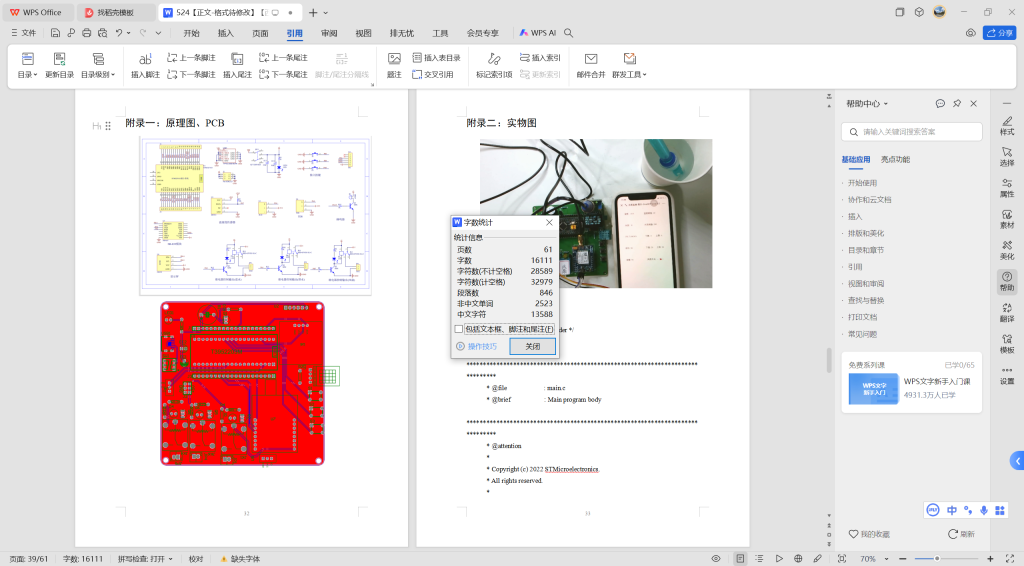This screenshot has height=566, width=1024.
Task: Open 选择 (Select) tool in right sidebar
Action: point(1007,157)
